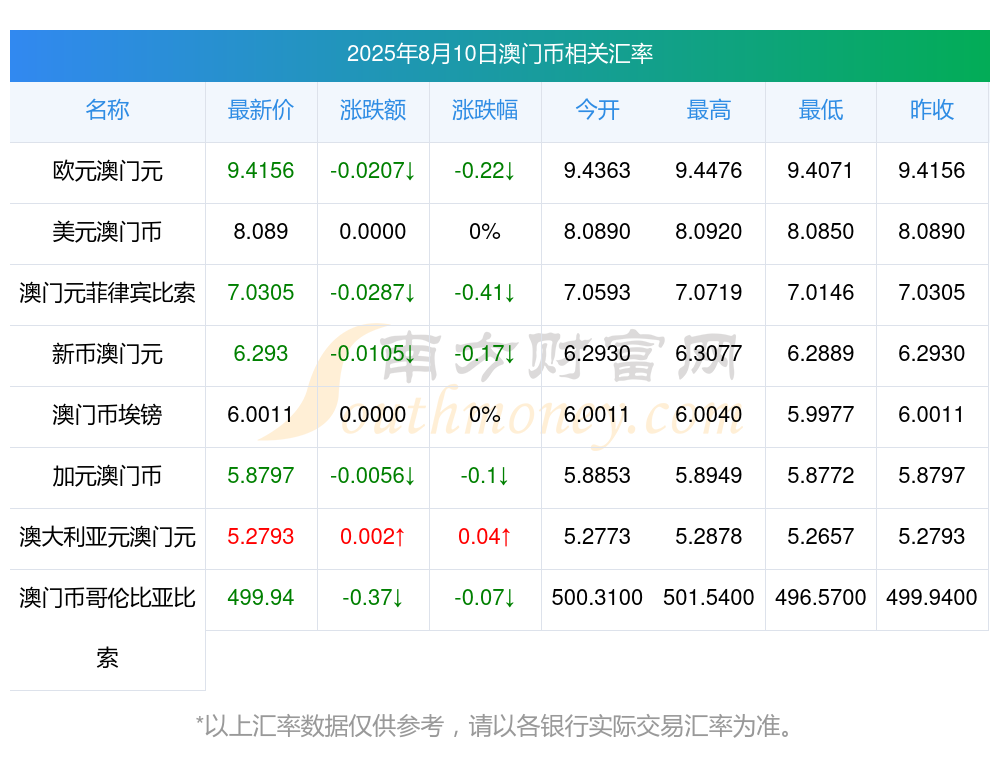Select the change amount -0.0287↓

[373, 292]
